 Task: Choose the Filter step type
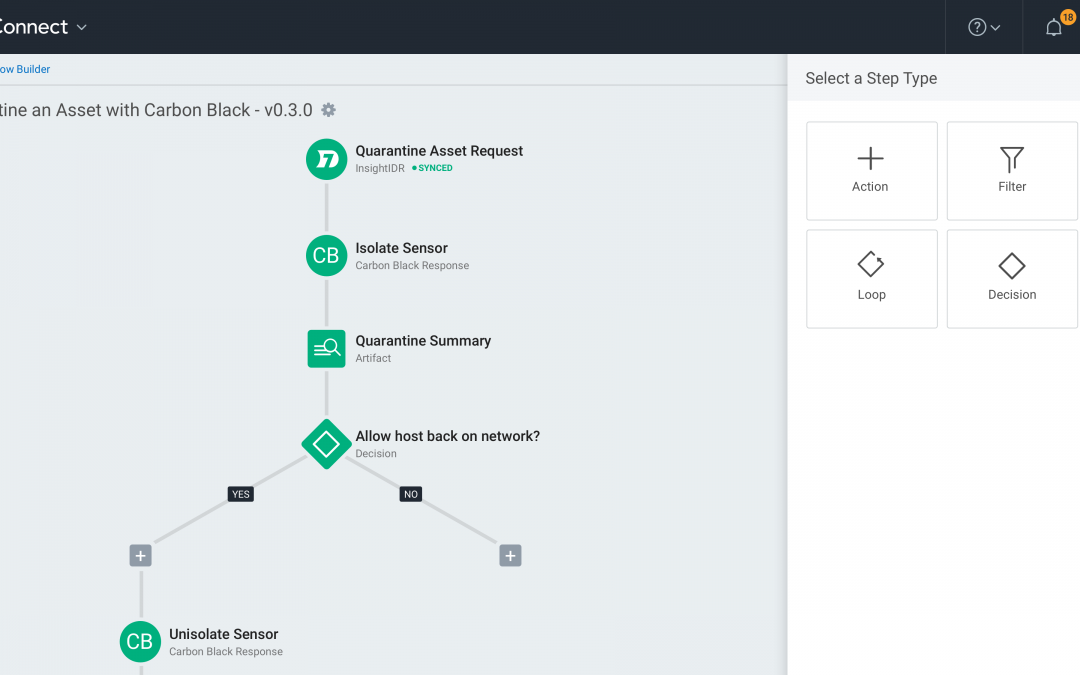[x=1012, y=171]
